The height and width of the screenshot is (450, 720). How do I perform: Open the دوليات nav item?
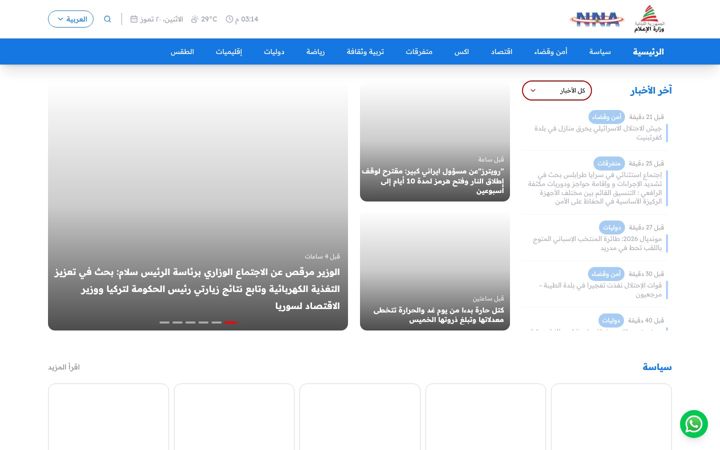point(274,52)
